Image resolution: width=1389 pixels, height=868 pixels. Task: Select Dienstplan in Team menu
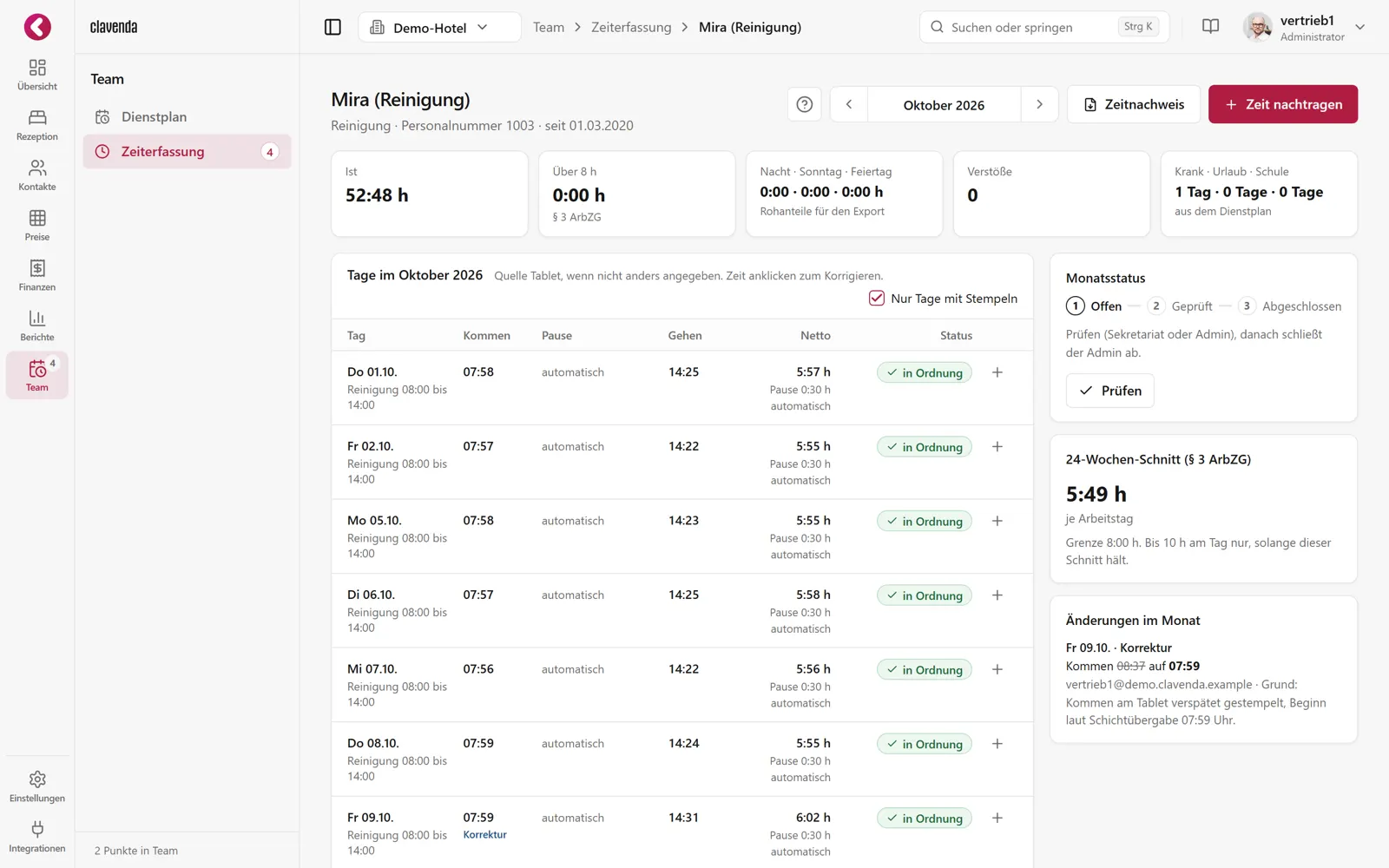click(187, 117)
